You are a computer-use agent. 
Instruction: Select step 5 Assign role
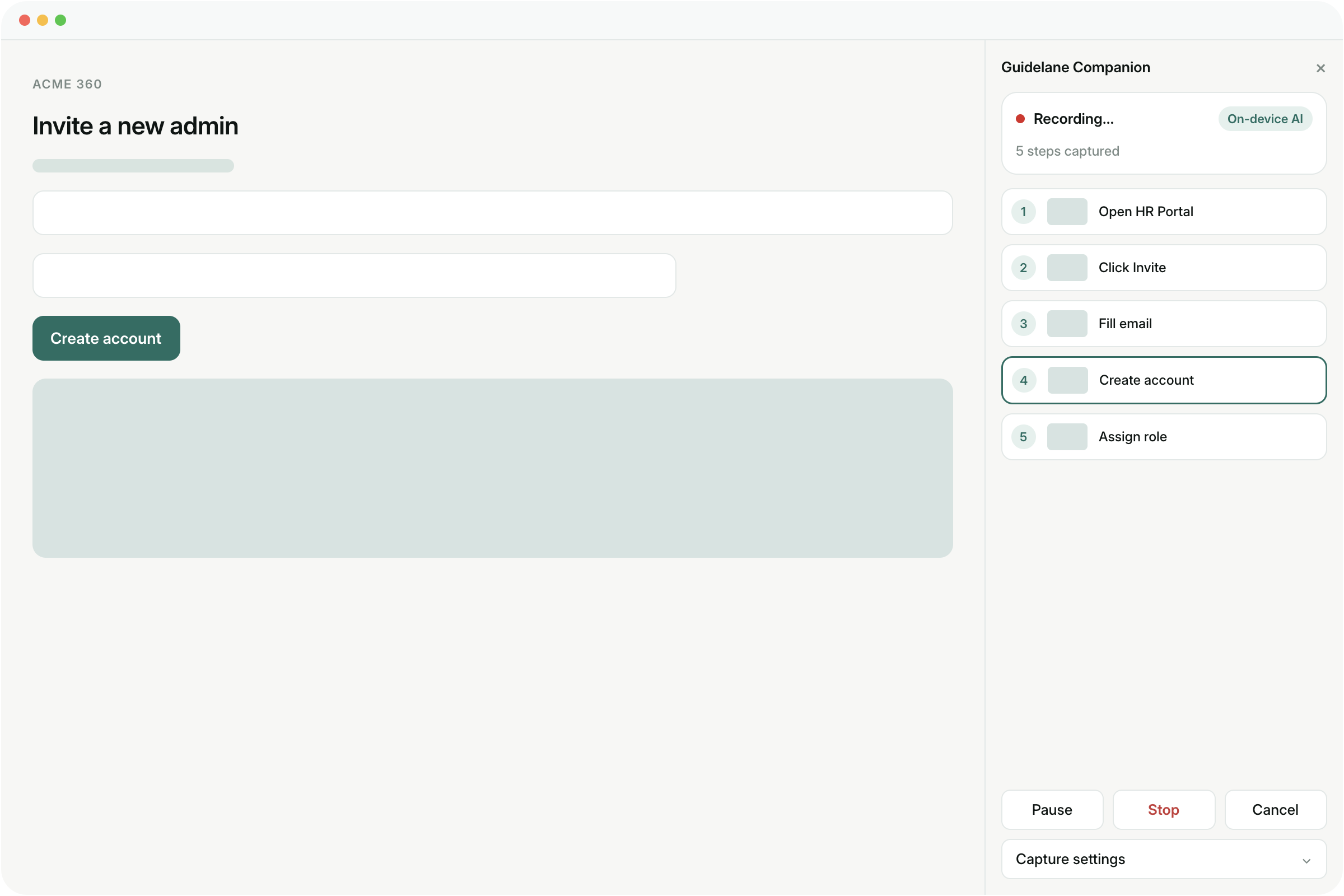pos(1164,437)
